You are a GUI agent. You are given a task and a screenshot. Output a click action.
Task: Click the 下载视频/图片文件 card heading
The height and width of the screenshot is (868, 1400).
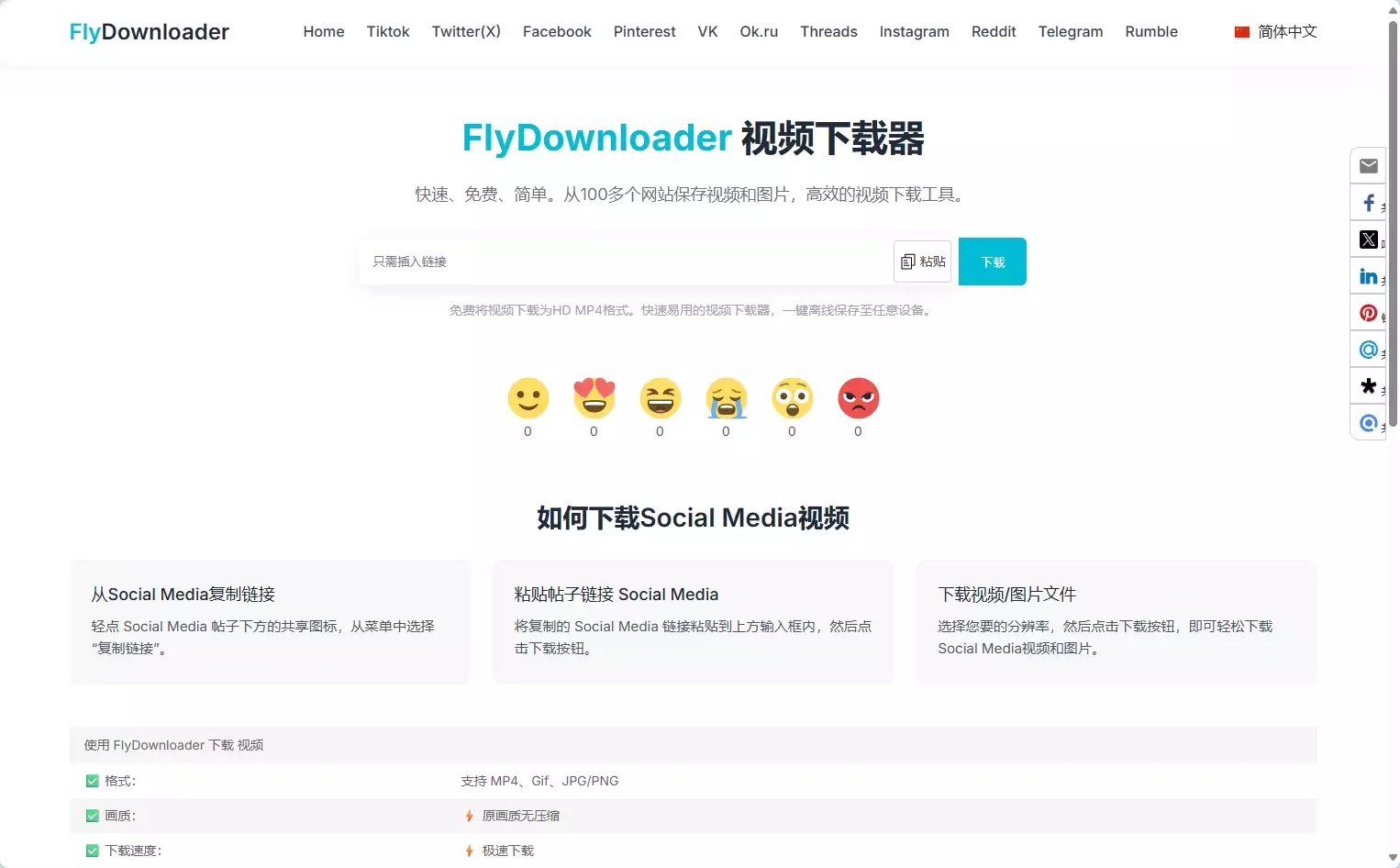point(1006,595)
